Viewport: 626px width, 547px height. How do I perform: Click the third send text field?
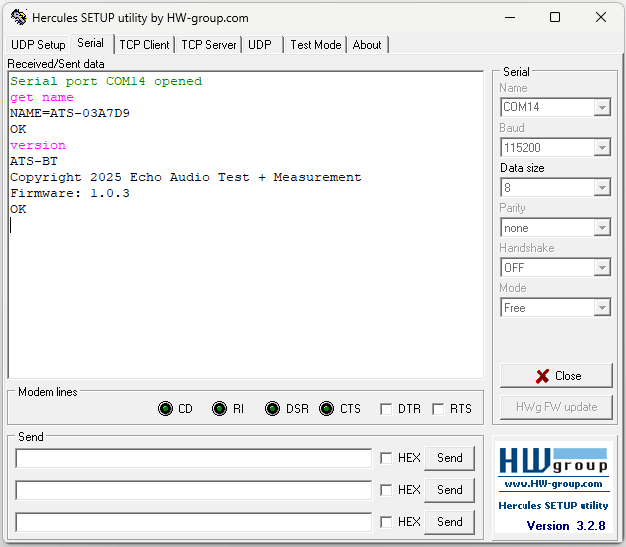coord(194,522)
